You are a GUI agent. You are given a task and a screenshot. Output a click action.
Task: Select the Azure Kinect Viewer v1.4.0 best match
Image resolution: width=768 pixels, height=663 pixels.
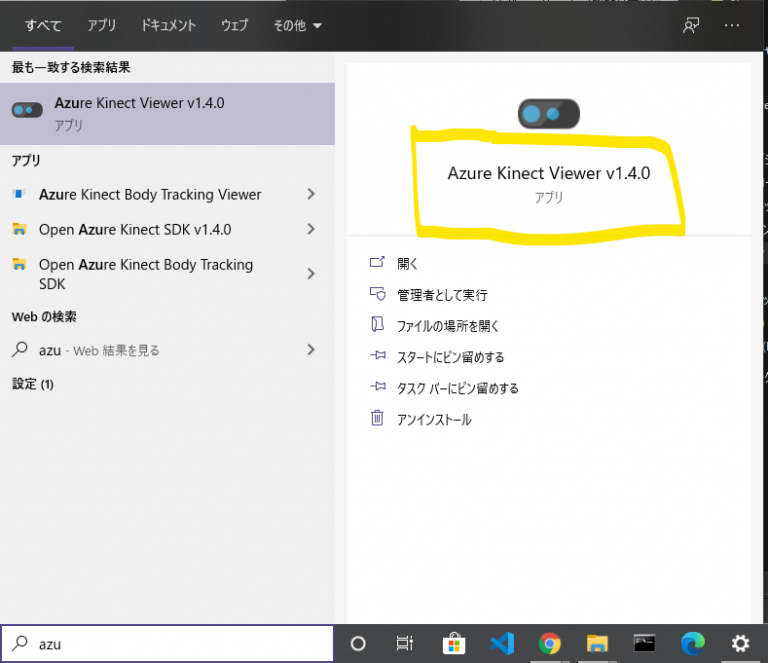tap(168, 114)
